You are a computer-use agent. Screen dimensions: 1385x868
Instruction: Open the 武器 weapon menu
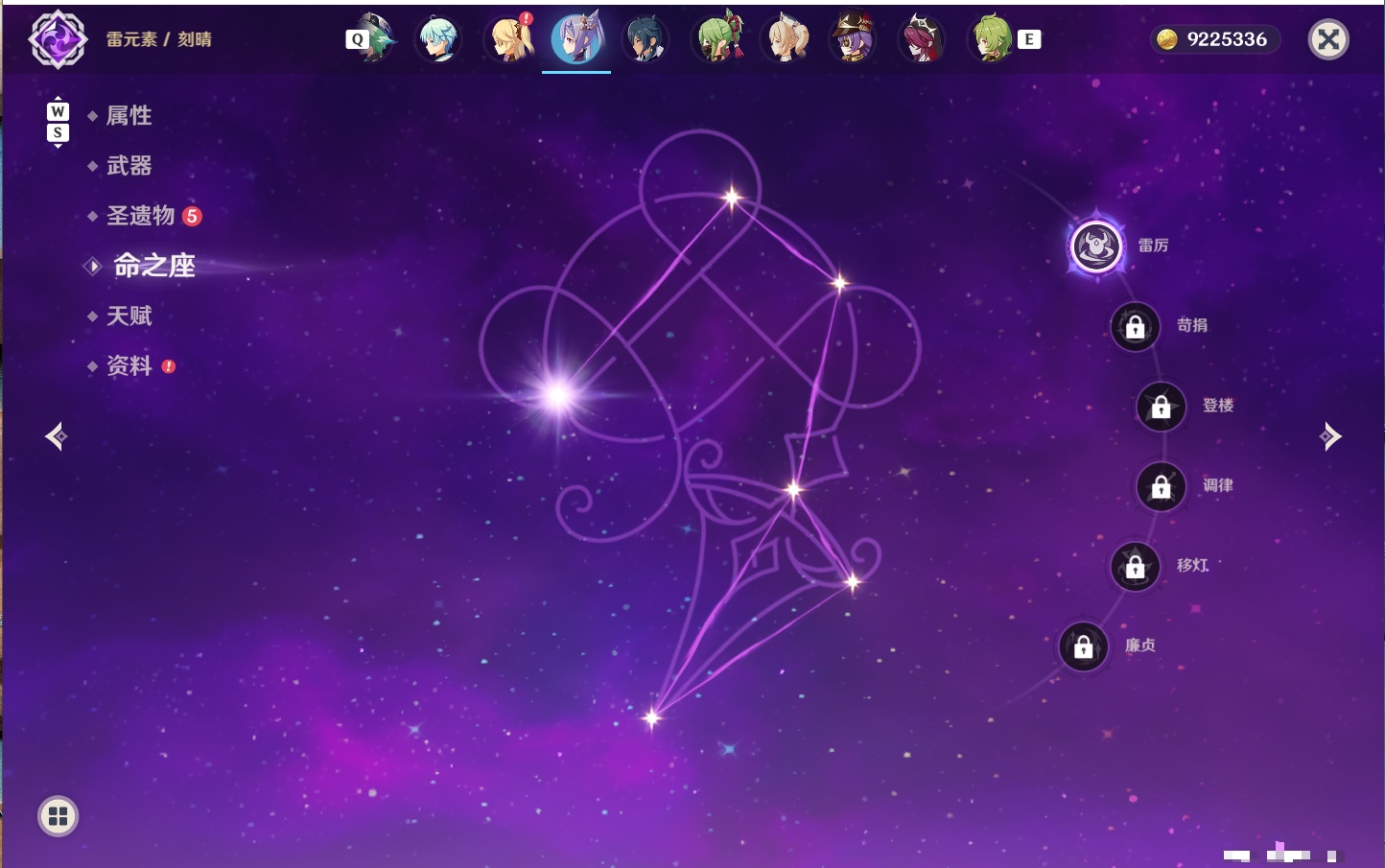tap(129, 166)
